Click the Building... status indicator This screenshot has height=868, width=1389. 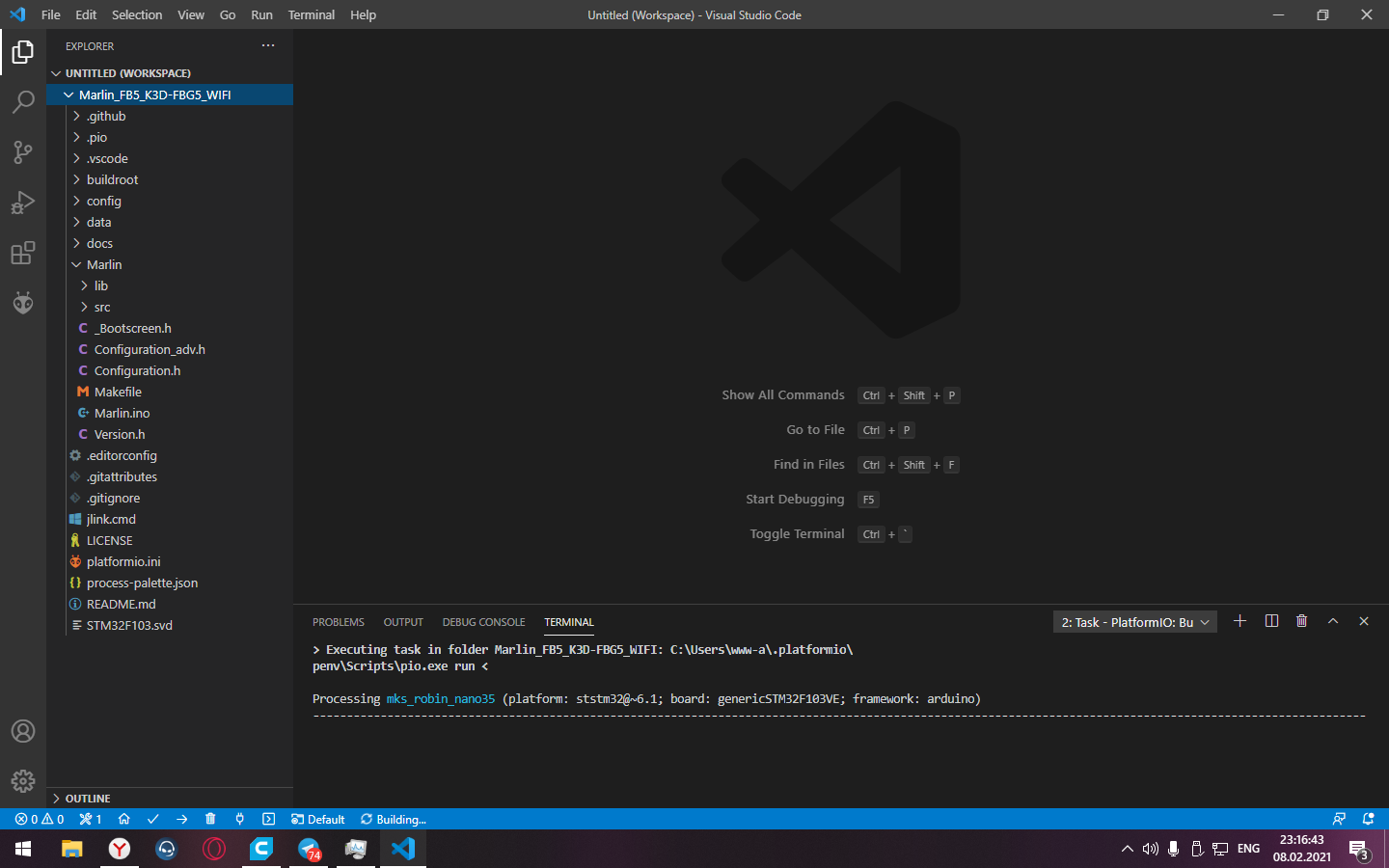(x=394, y=819)
